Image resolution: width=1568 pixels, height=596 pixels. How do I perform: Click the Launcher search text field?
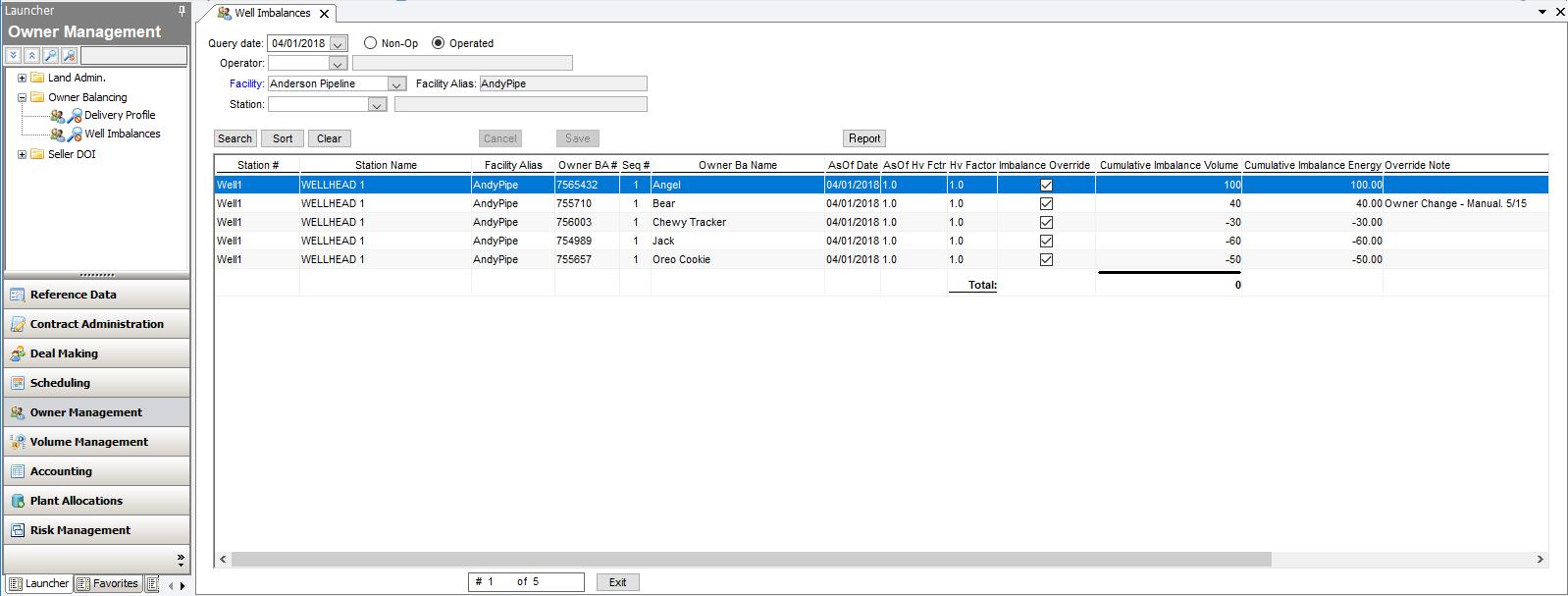click(132, 56)
